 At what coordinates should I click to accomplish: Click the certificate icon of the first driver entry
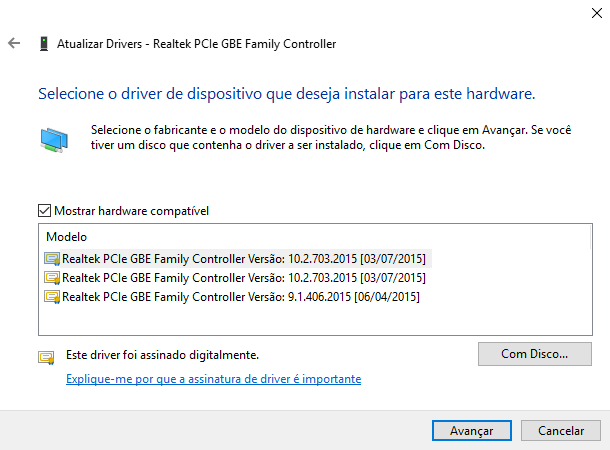pos(52,259)
